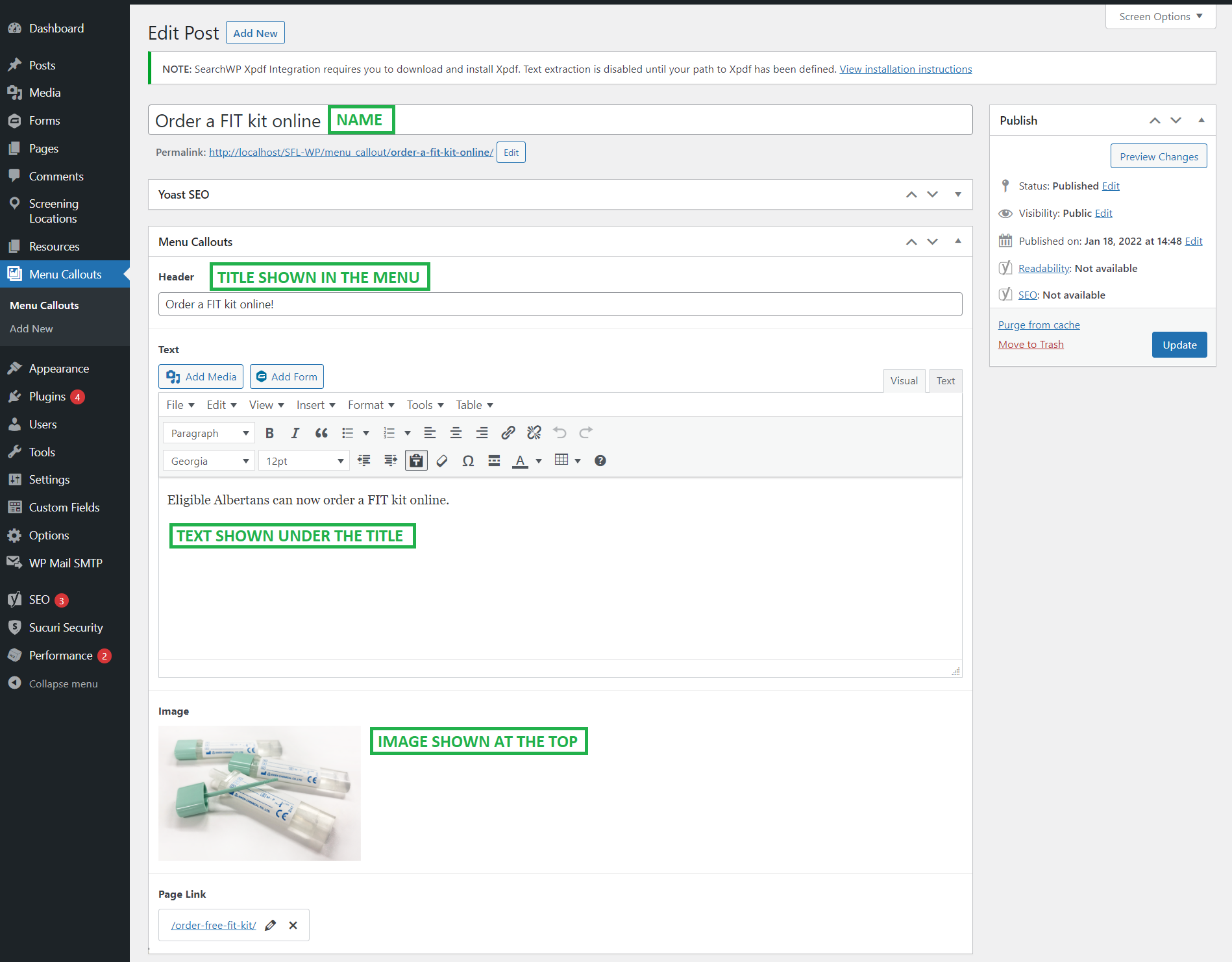Collapse the Publish panel with the triangle toggle
This screenshot has width=1232, height=962.
[1201, 121]
